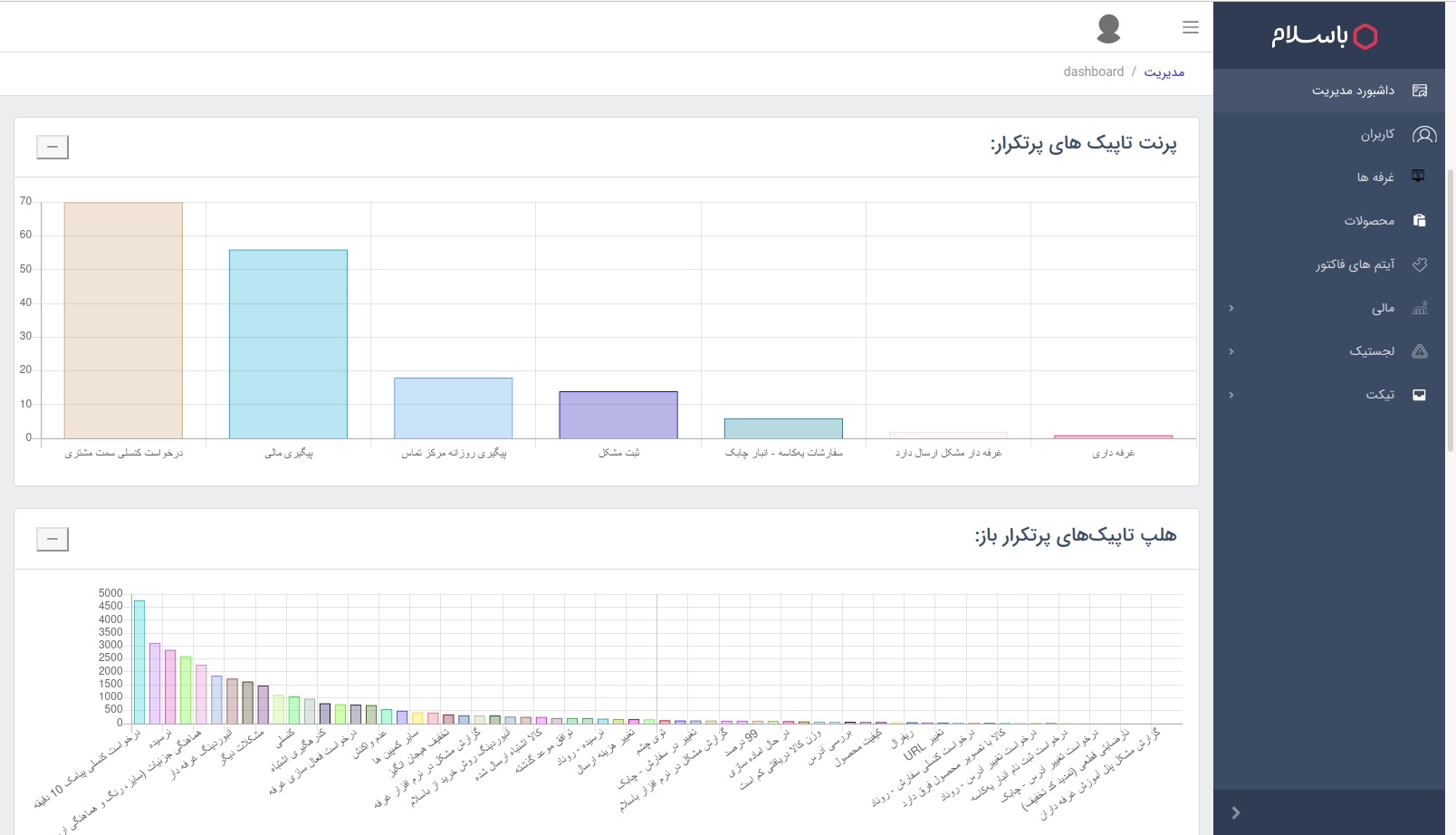The height and width of the screenshot is (835, 1456).
Task: Click the لجستیک triangle icon
Action: tap(1419, 351)
